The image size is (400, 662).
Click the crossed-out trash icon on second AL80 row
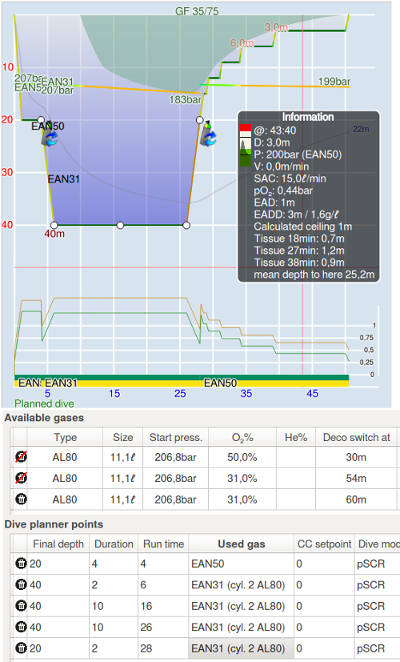tap(20, 478)
